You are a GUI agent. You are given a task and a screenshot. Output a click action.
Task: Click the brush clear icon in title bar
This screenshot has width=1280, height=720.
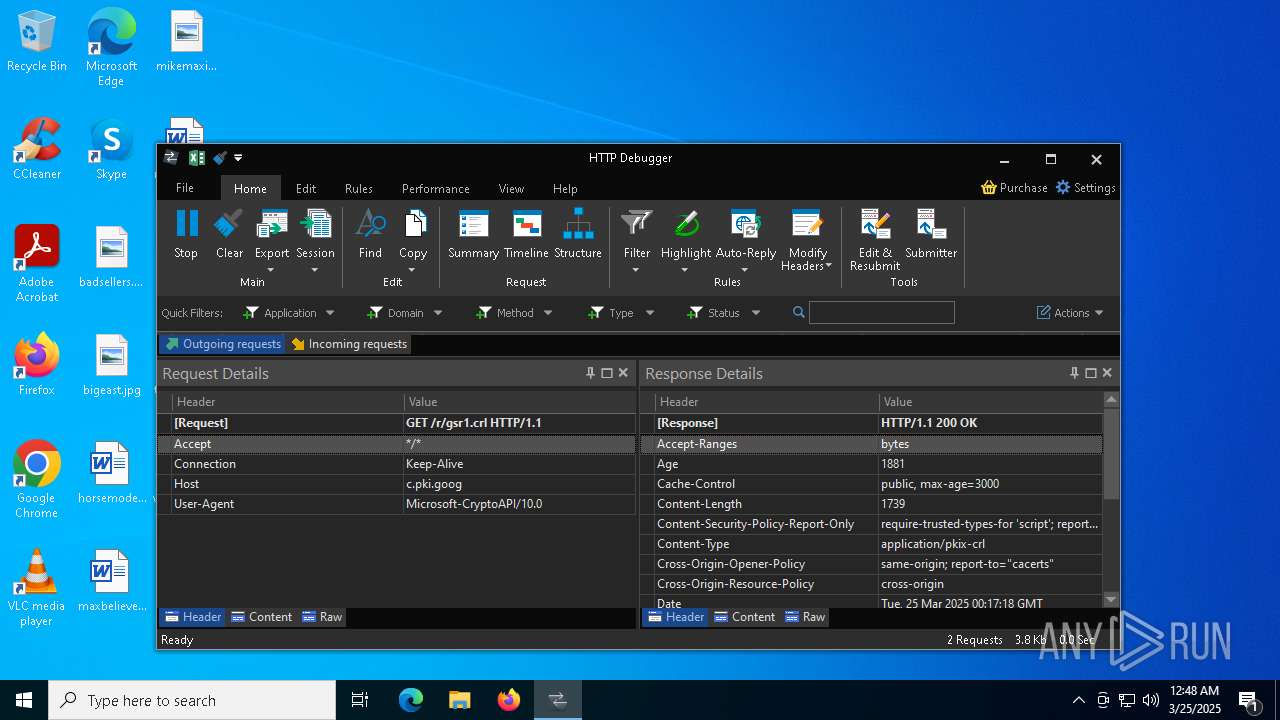[220, 158]
